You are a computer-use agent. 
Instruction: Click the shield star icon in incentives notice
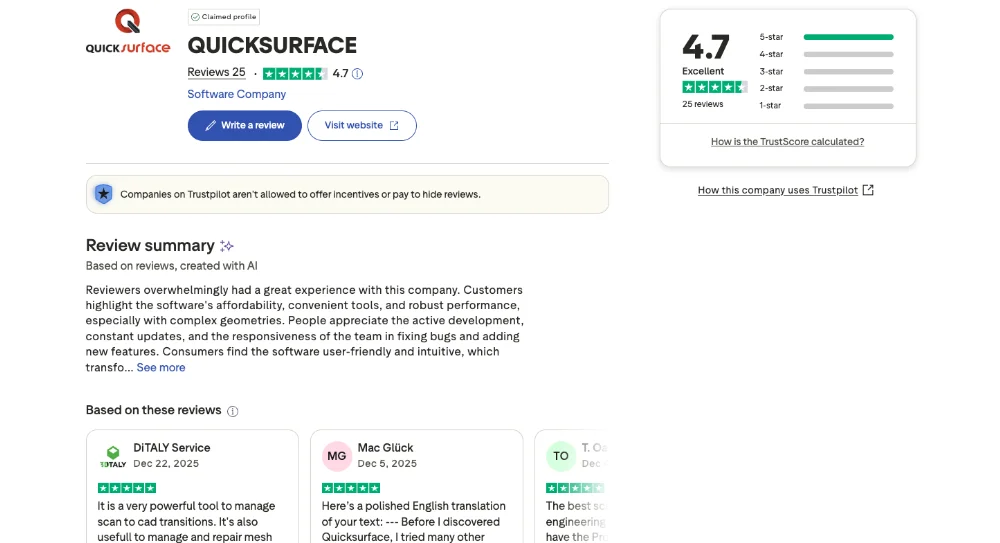coord(103,194)
